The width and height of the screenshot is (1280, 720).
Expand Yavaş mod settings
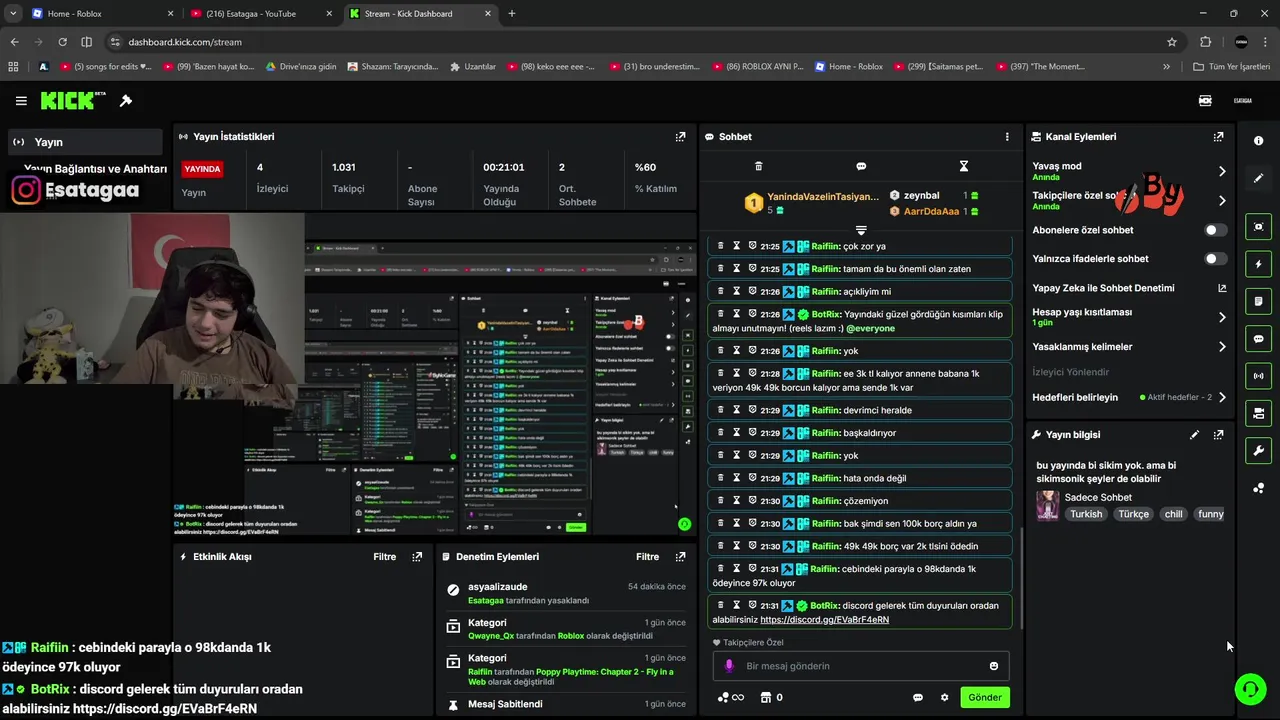click(1221, 172)
